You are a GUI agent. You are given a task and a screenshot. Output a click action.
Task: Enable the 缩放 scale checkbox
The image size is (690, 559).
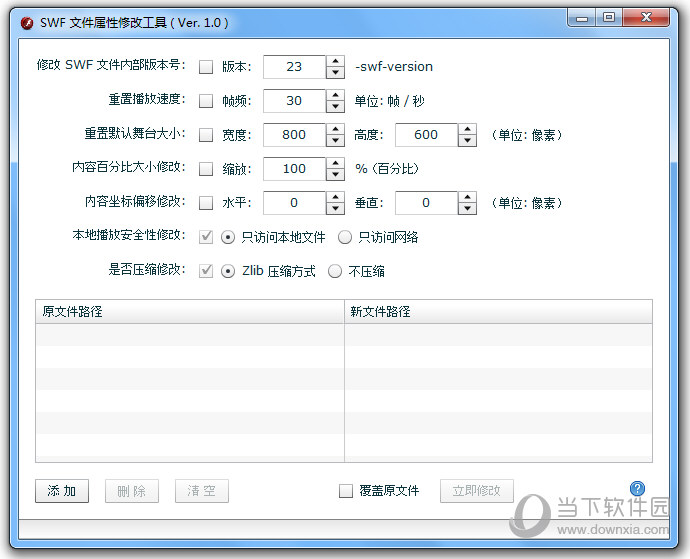(x=206, y=169)
